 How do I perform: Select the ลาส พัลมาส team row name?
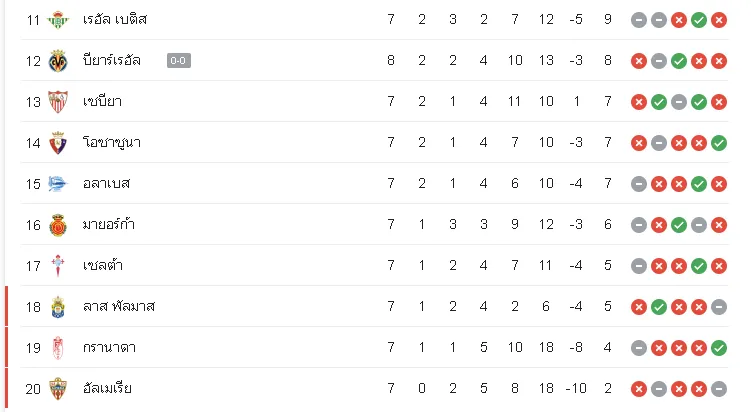(x=119, y=307)
